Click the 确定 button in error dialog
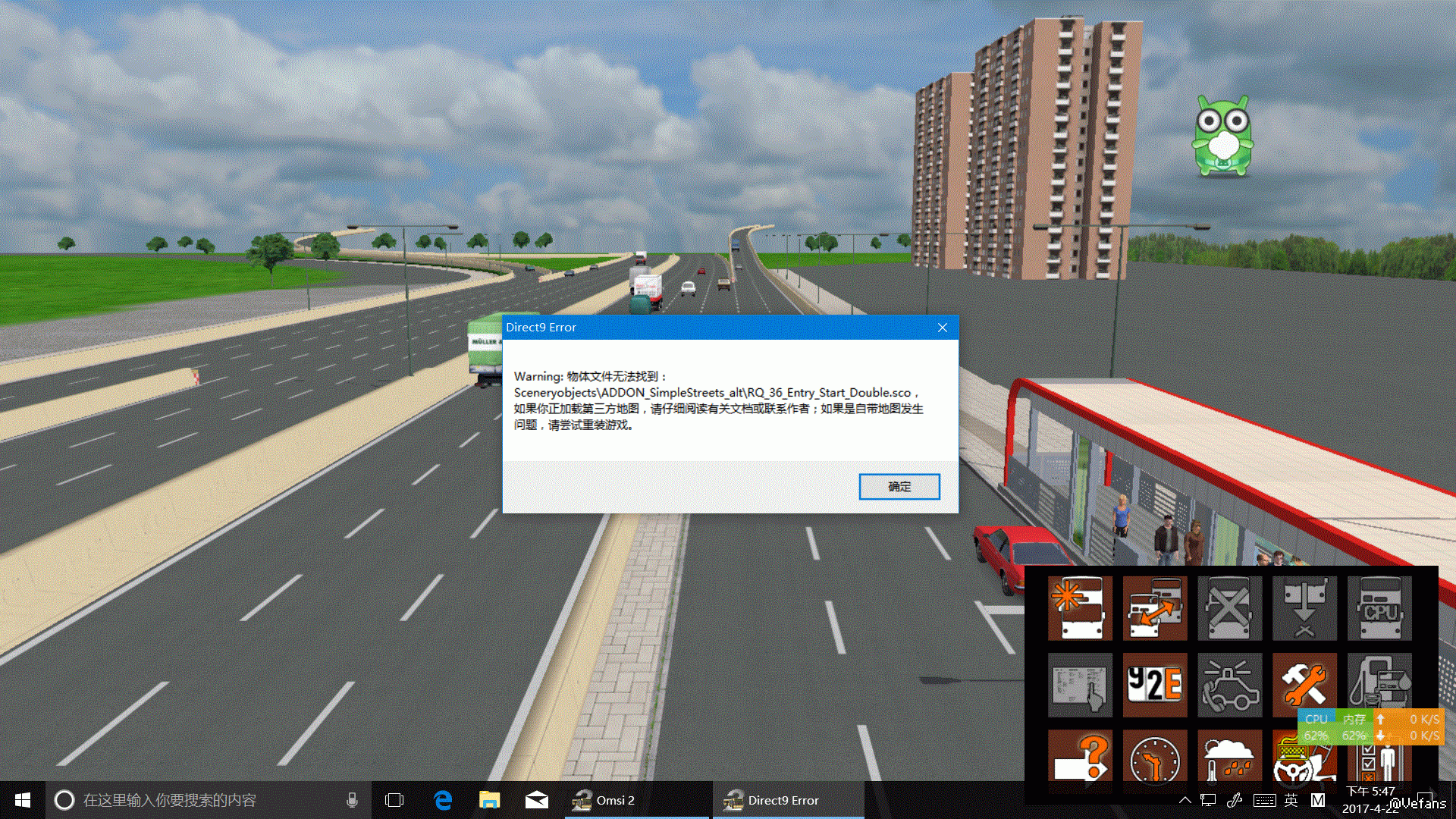Screen dimensions: 1456x819 pos(899,486)
